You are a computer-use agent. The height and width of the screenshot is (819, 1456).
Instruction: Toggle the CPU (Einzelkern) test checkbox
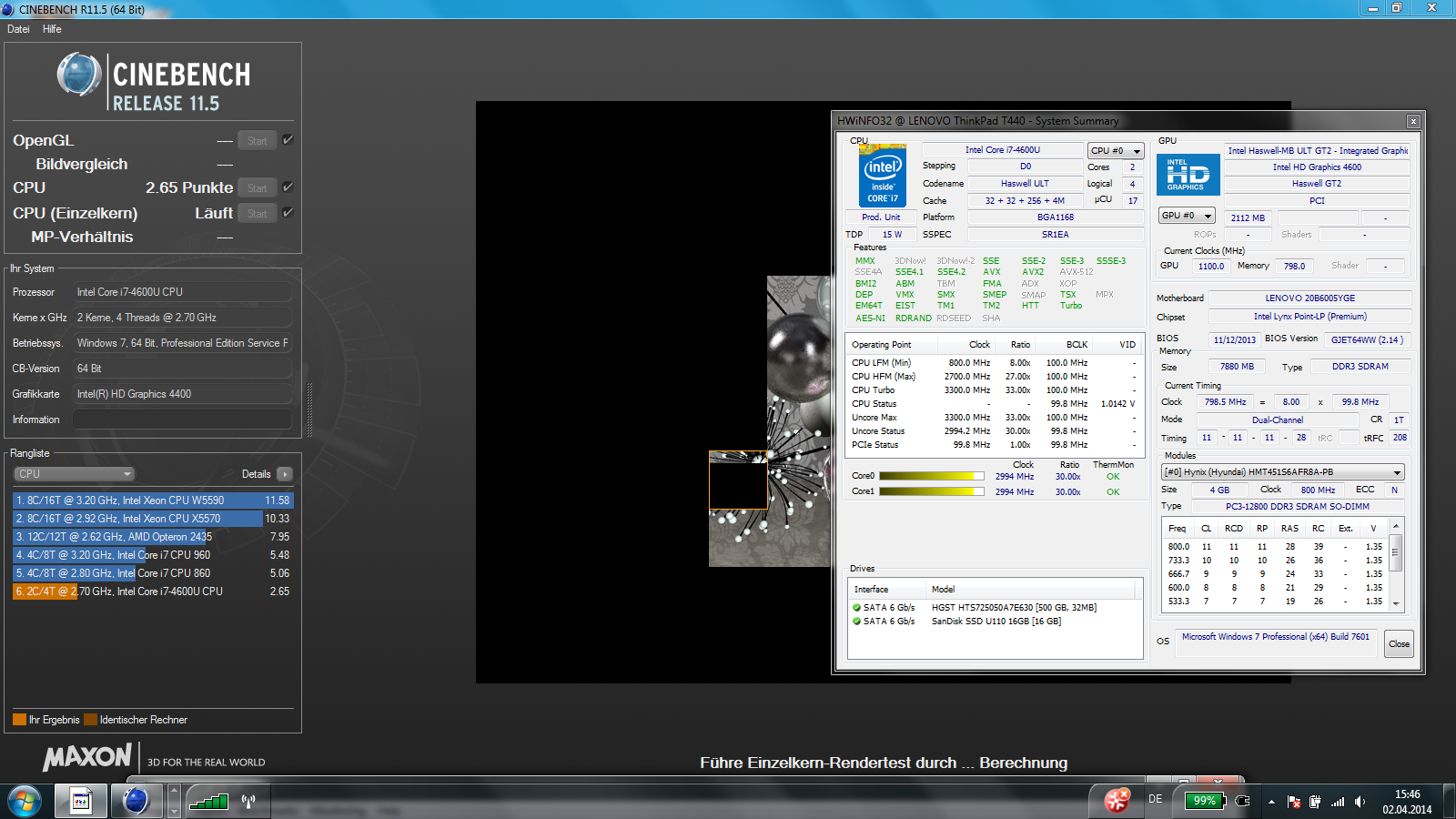288,212
